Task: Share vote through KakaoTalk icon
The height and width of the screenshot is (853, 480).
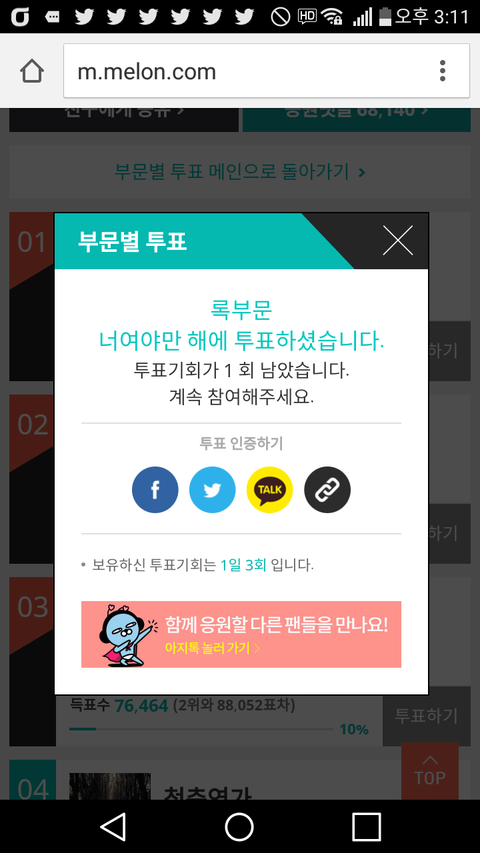Action: [x=269, y=490]
